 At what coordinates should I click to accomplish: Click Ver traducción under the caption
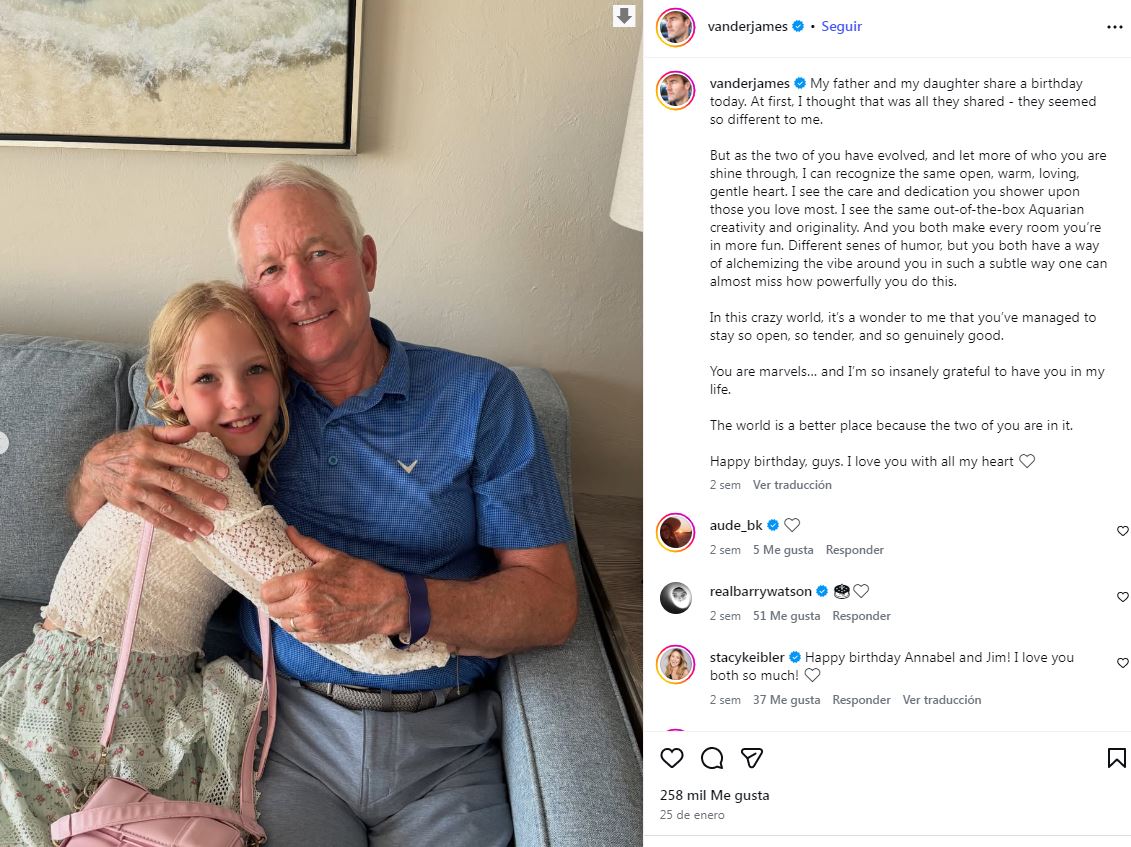792,485
